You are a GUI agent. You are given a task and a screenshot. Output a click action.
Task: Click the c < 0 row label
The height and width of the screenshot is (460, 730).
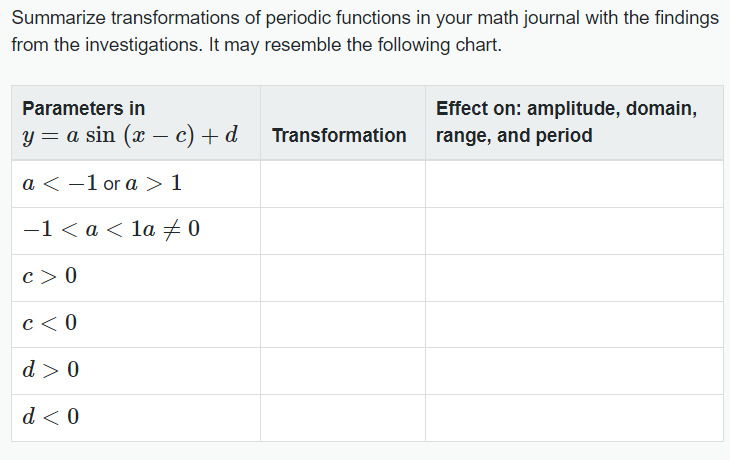(49, 323)
